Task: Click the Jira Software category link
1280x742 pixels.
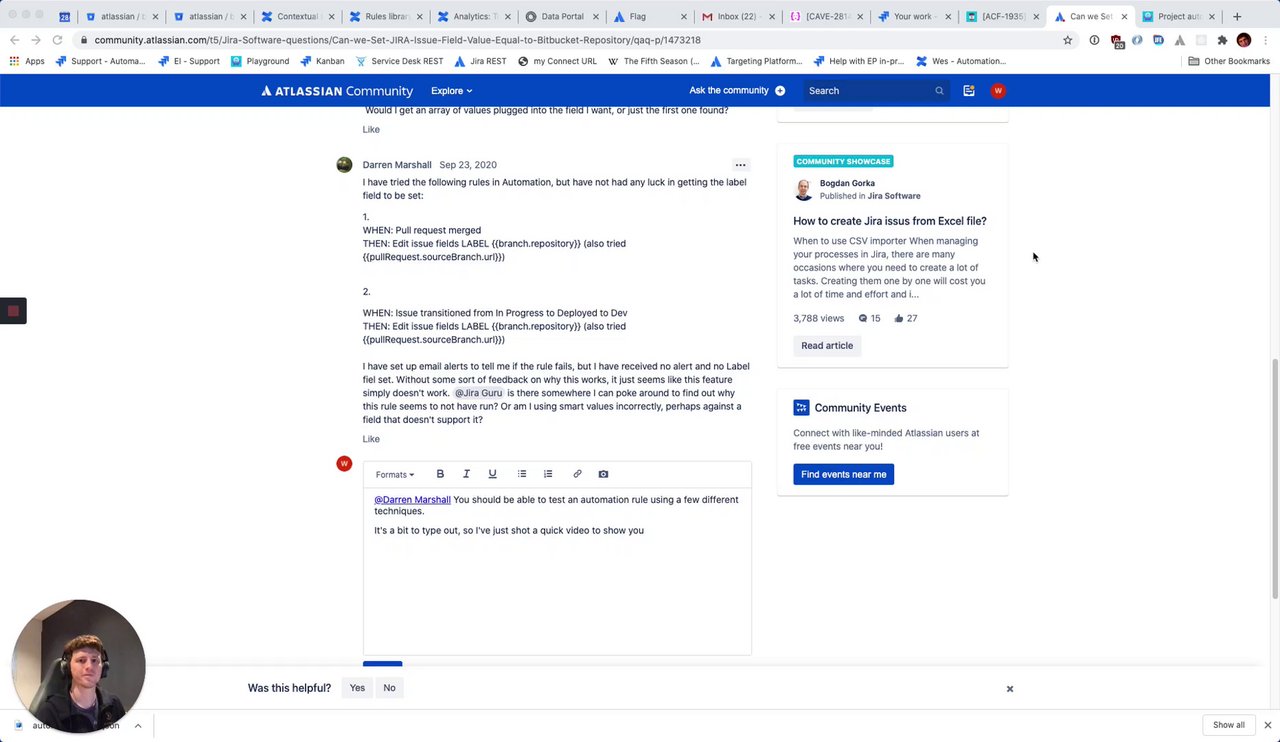Action: pos(894,196)
